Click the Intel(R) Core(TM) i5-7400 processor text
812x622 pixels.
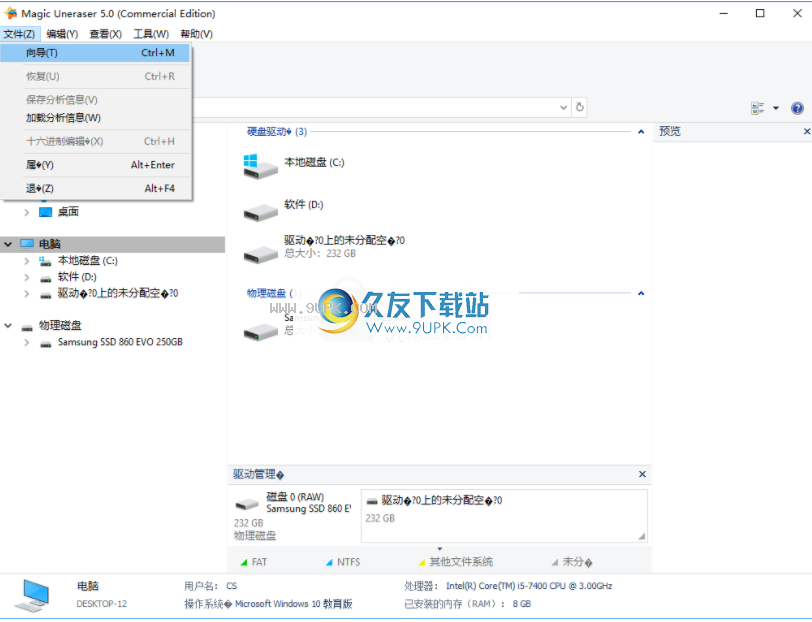coord(529,586)
